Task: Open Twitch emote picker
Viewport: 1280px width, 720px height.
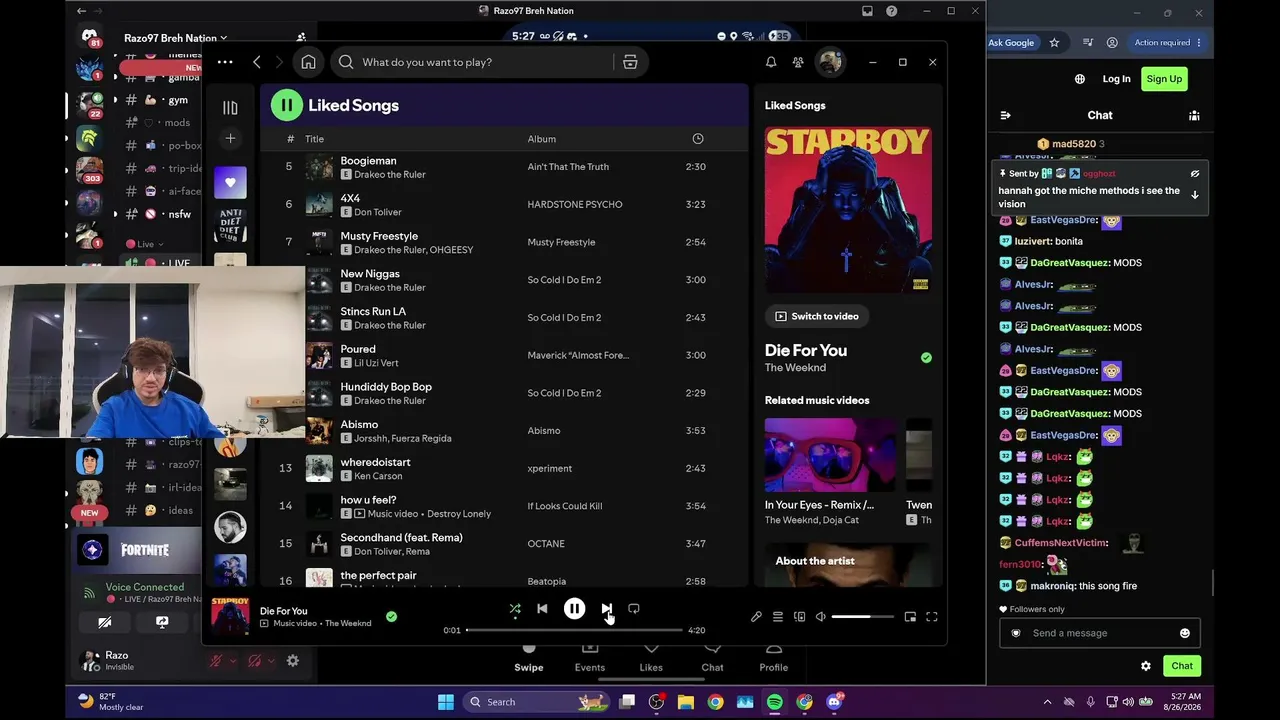Action: (1185, 633)
